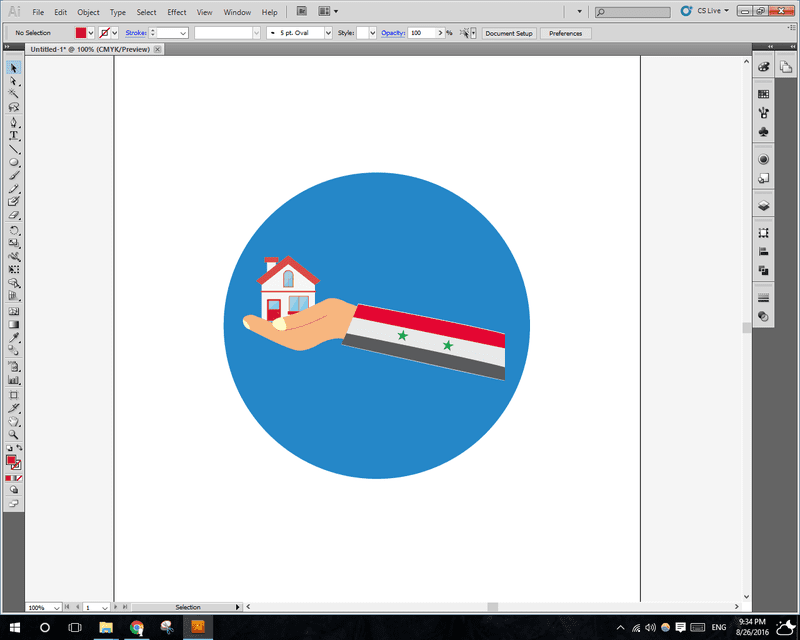Click the red fill swatch in control bar
The height and width of the screenshot is (640, 800).
[81, 33]
